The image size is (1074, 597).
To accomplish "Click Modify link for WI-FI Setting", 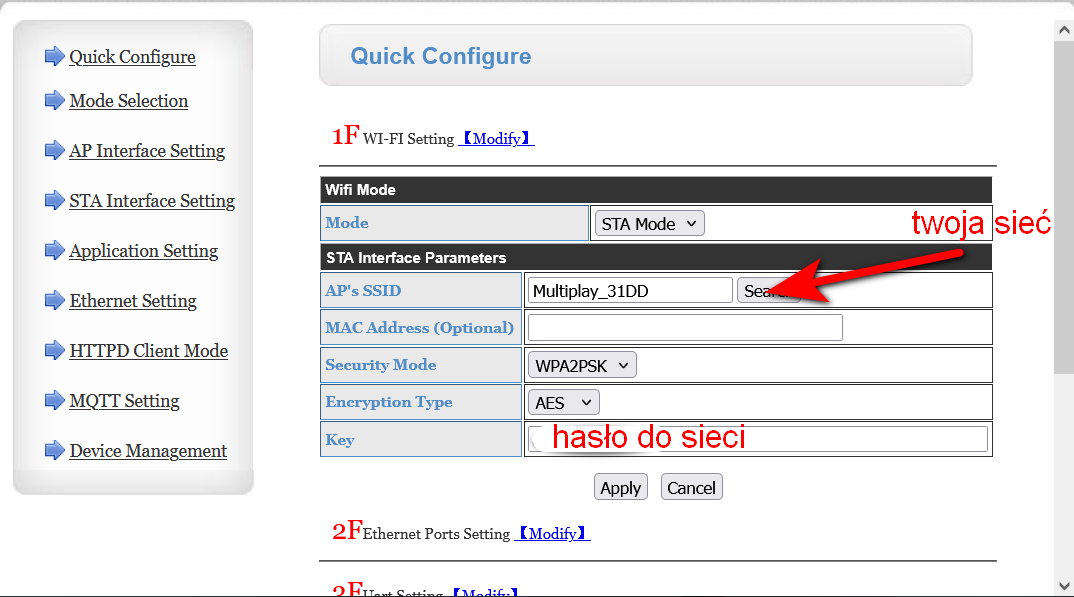I will 496,139.
